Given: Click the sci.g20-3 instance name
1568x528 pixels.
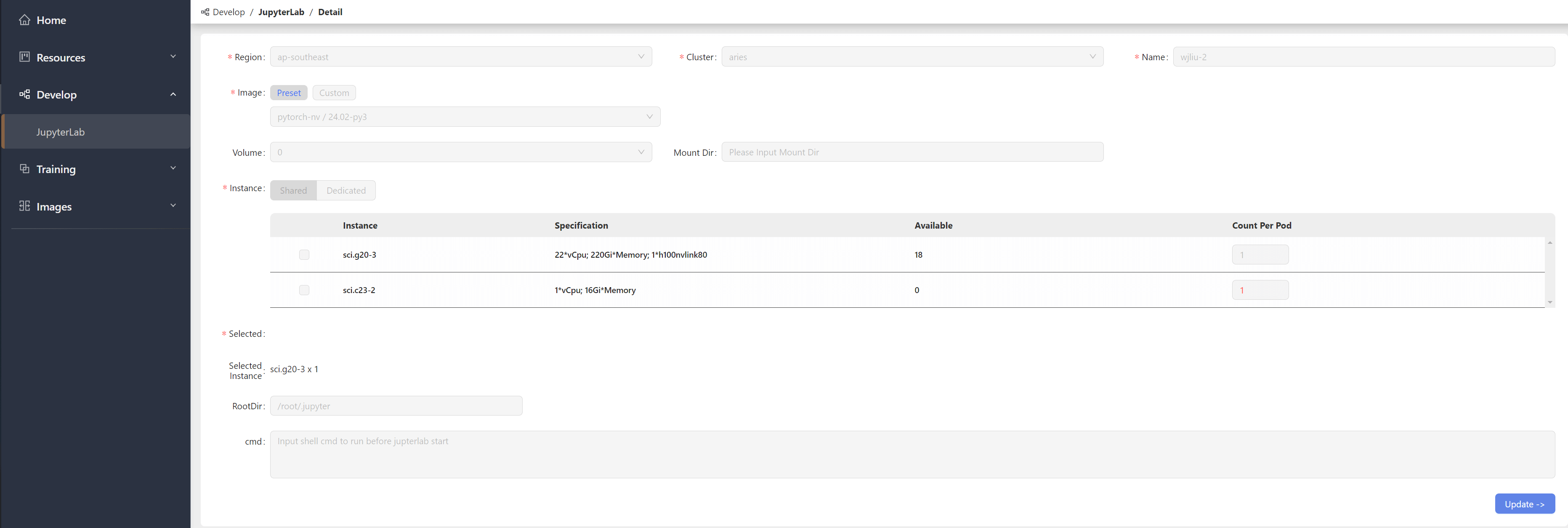Looking at the screenshot, I should [359, 255].
